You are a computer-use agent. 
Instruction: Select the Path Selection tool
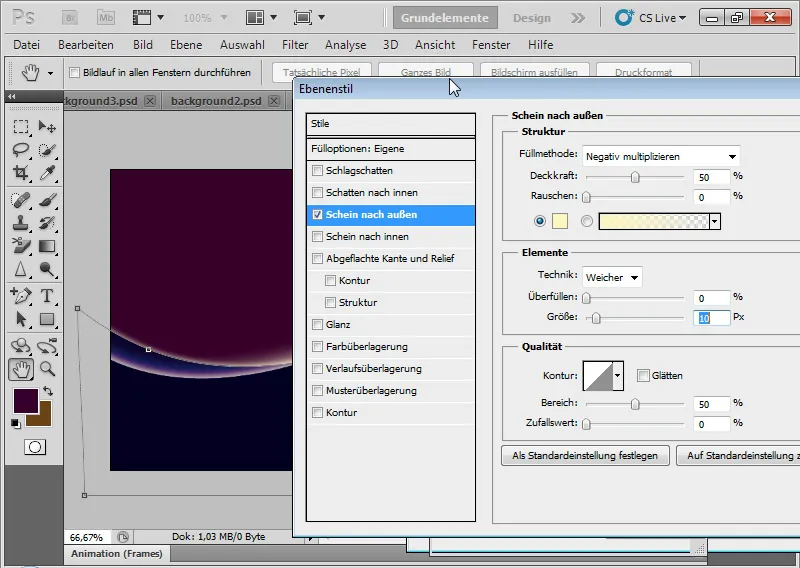coord(21,319)
